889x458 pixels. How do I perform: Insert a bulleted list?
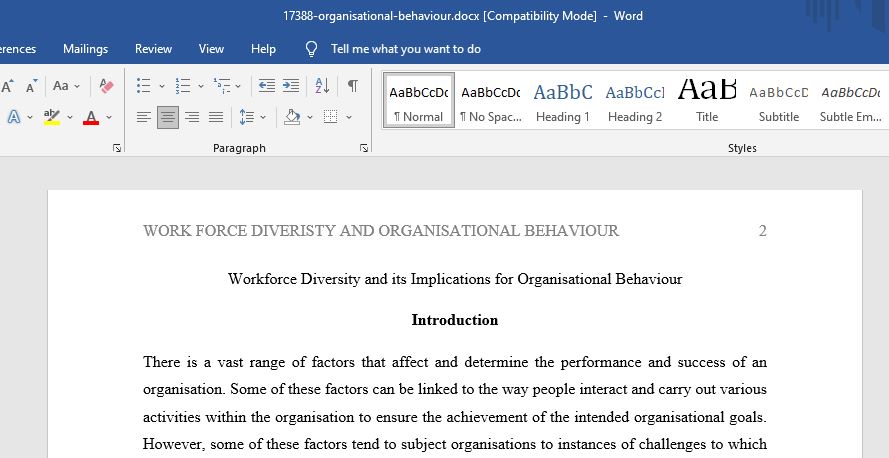click(x=143, y=86)
